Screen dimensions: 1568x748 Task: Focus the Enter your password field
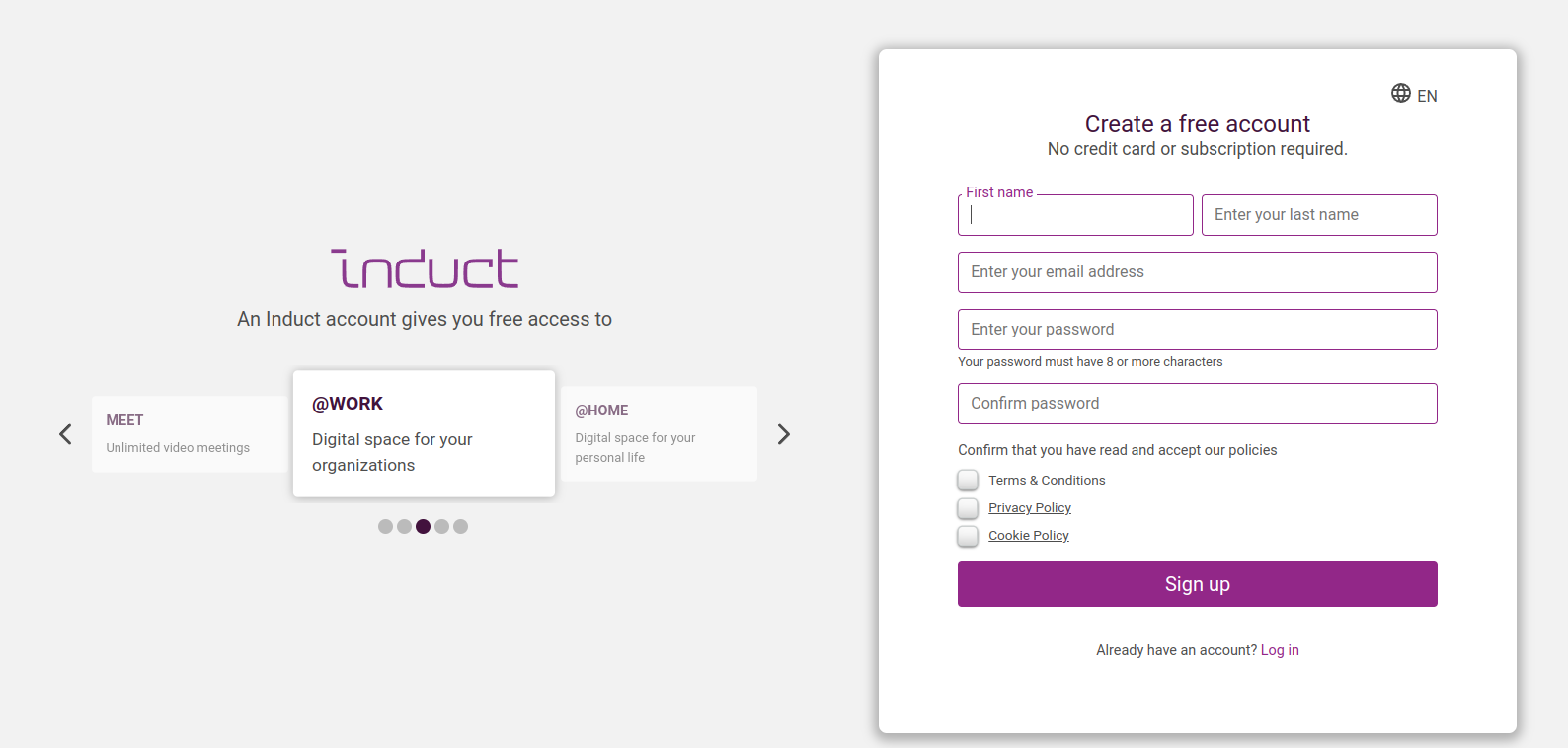(1198, 330)
